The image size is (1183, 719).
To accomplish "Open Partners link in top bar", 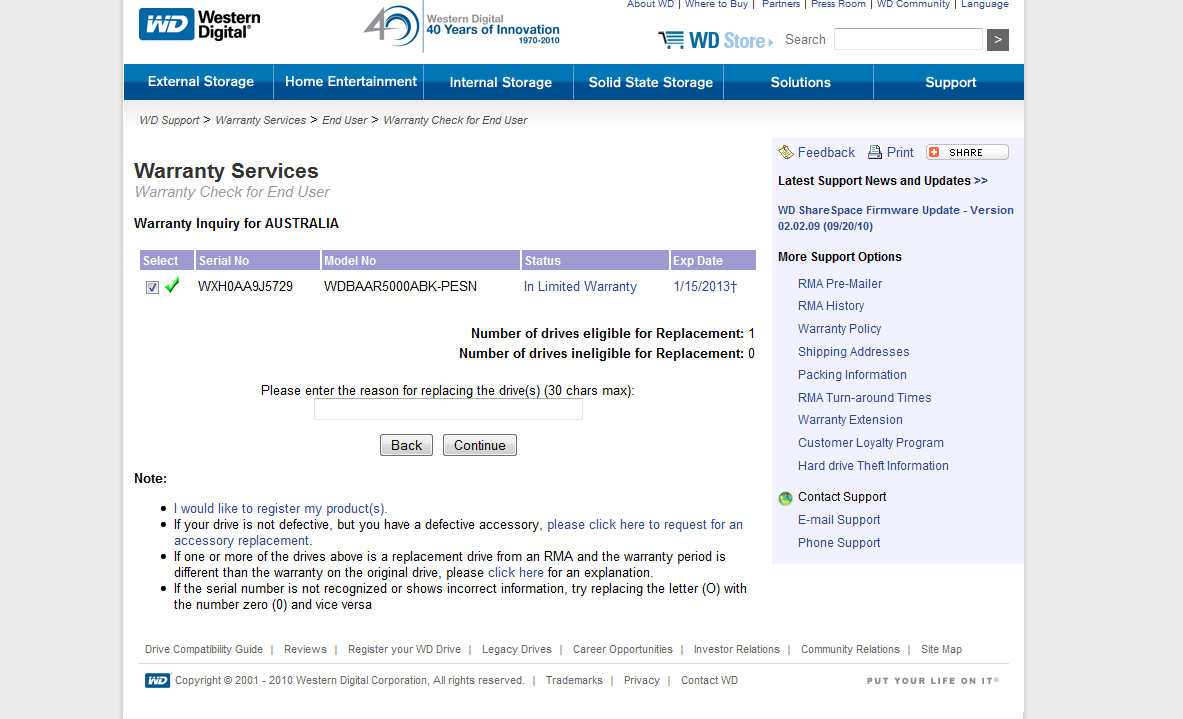I will coord(781,4).
